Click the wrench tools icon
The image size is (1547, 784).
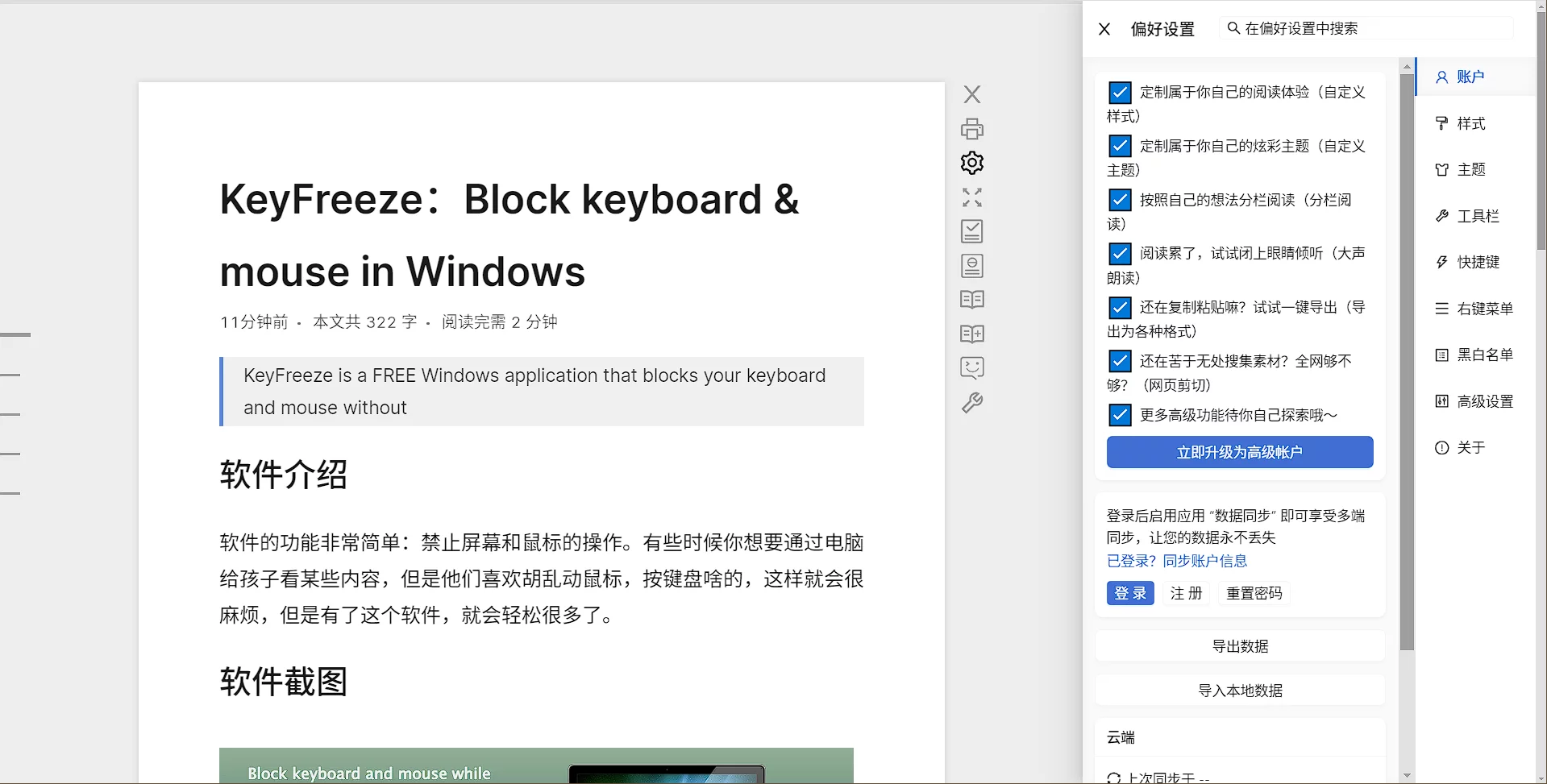(971, 403)
